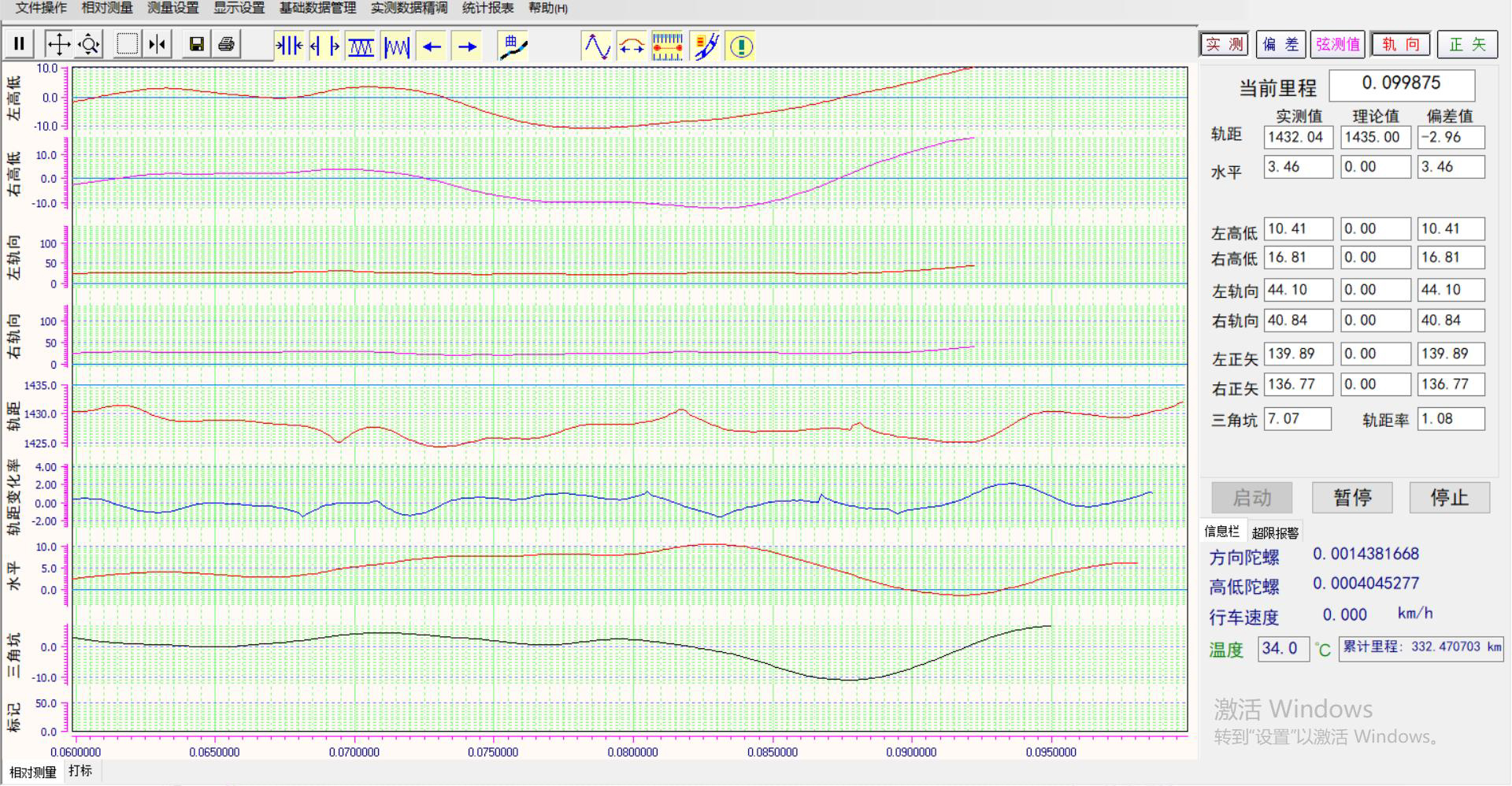The height and width of the screenshot is (786, 1512).
Task: Click the underlined zigzag waveform icon
Action: point(361,46)
